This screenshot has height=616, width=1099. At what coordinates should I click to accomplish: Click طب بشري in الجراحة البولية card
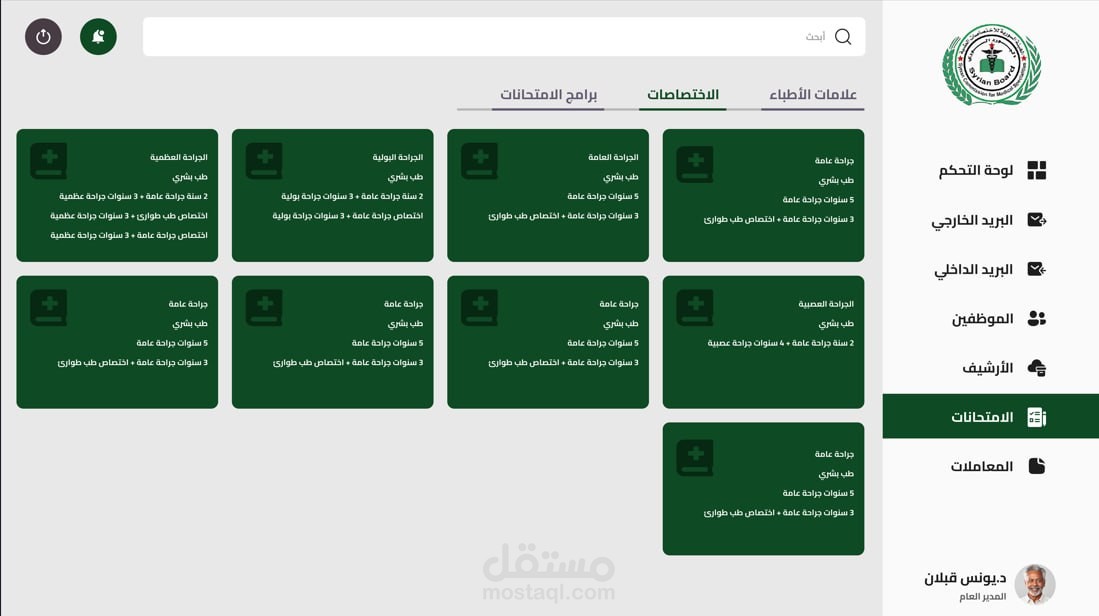click(405, 177)
